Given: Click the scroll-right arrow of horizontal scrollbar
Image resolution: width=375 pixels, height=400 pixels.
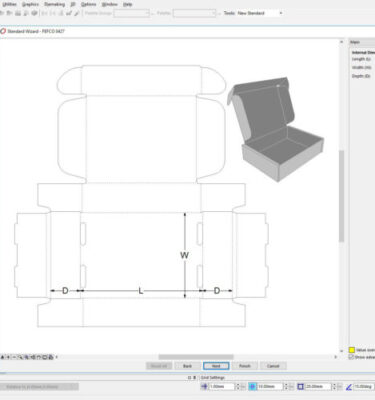Looking at the screenshot, I should click(336, 357).
